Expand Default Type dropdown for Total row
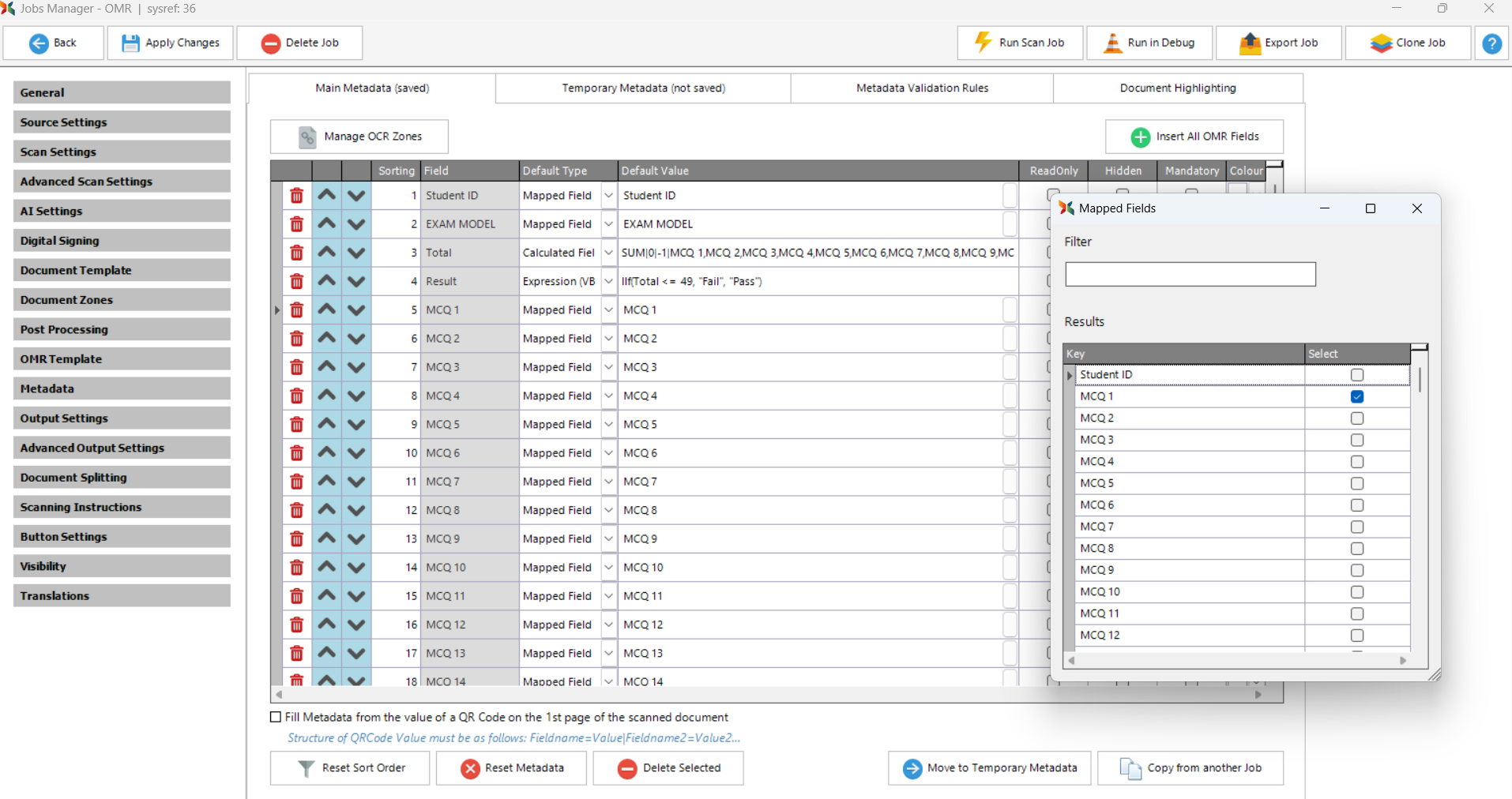 coord(608,253)
